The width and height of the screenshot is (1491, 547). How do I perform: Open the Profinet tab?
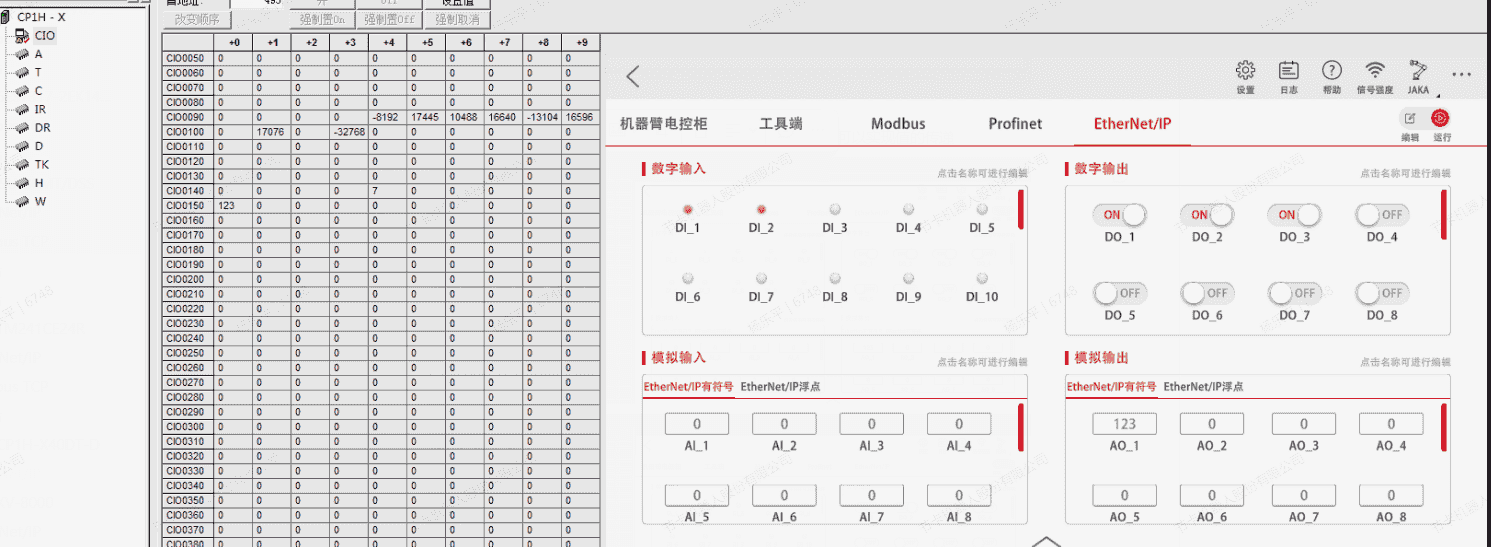click(1015, 124)
